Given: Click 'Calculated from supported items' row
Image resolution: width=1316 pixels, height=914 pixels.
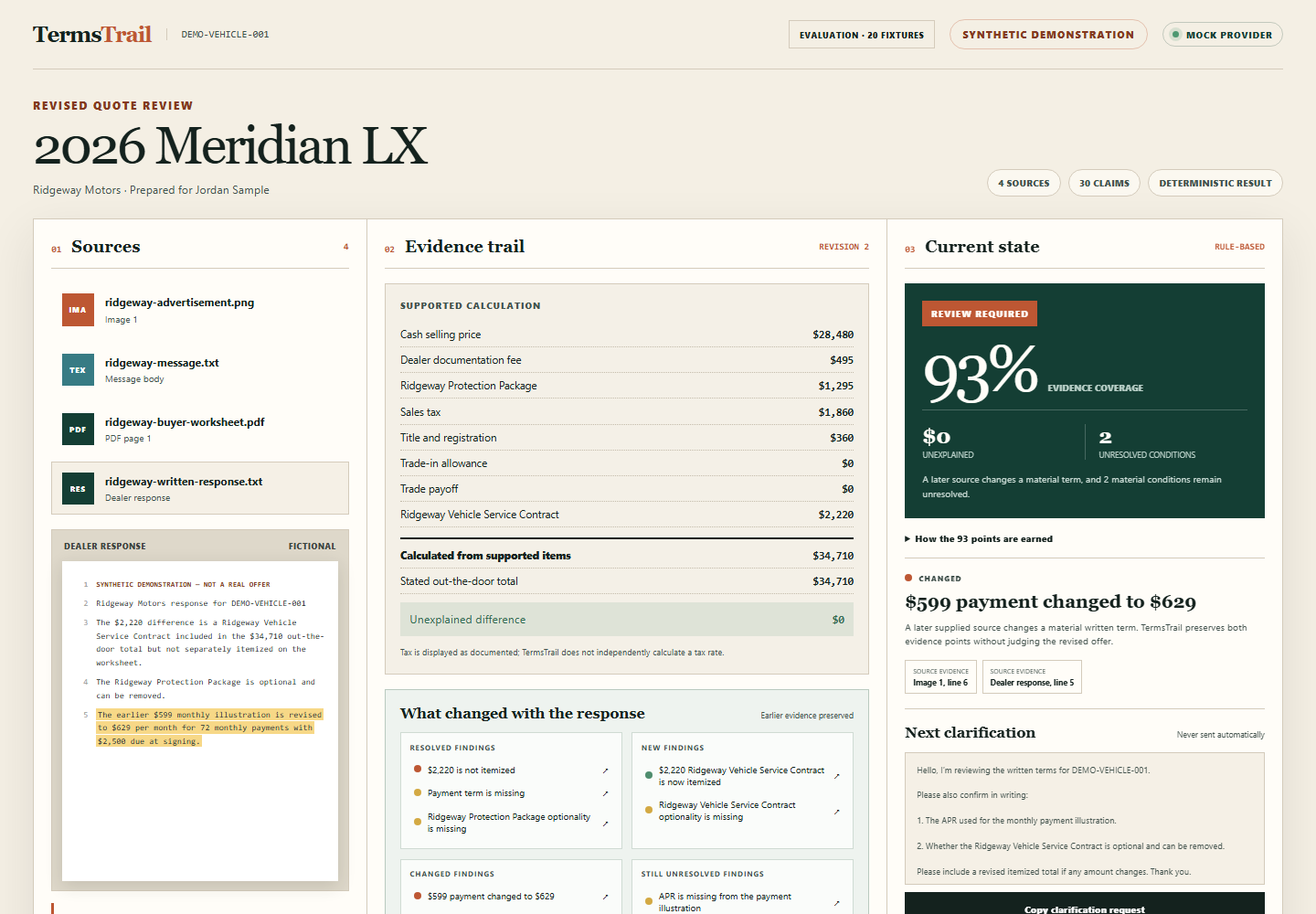Looking at the screenshot, I should 627,556.
